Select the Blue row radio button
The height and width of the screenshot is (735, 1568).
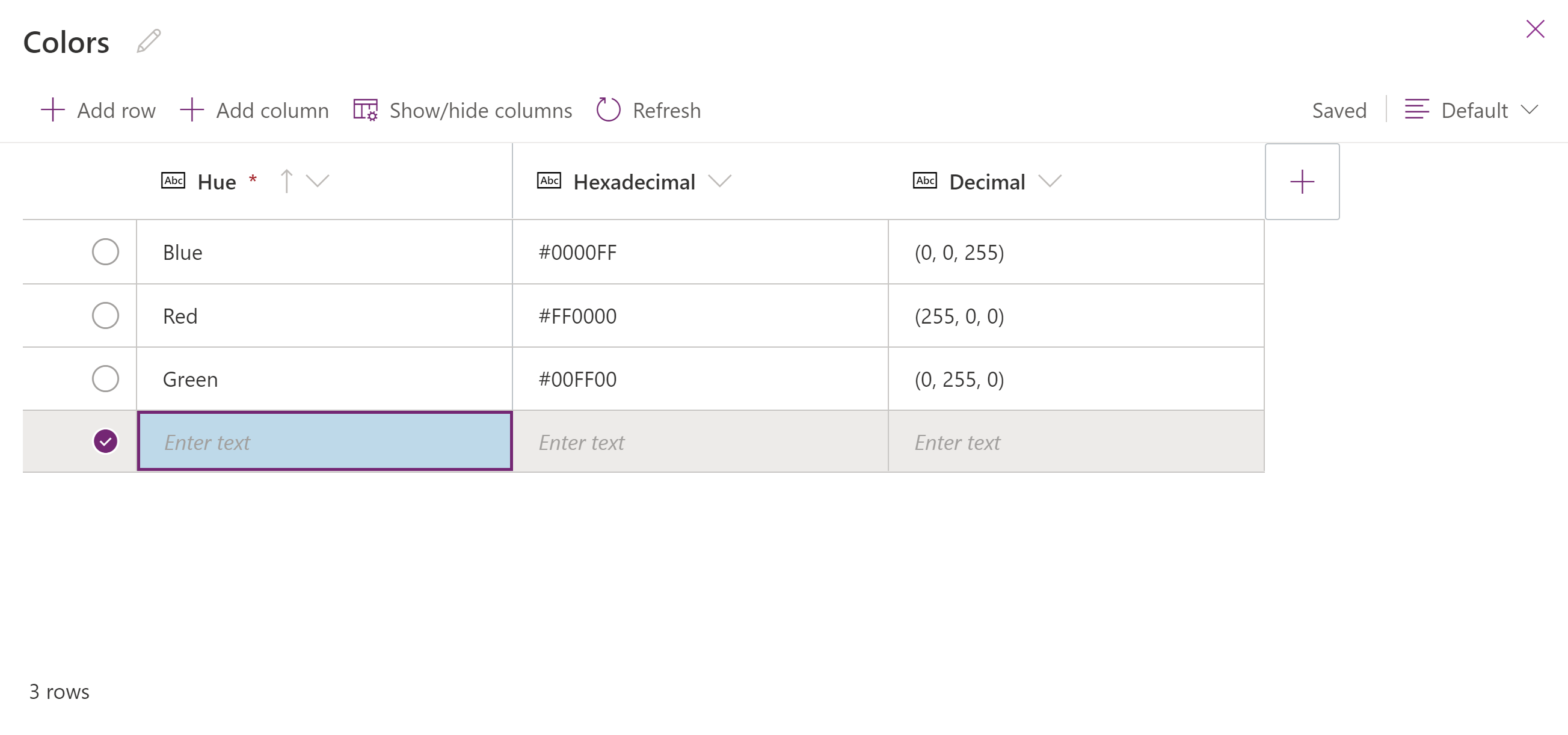[x=105, y=253]
